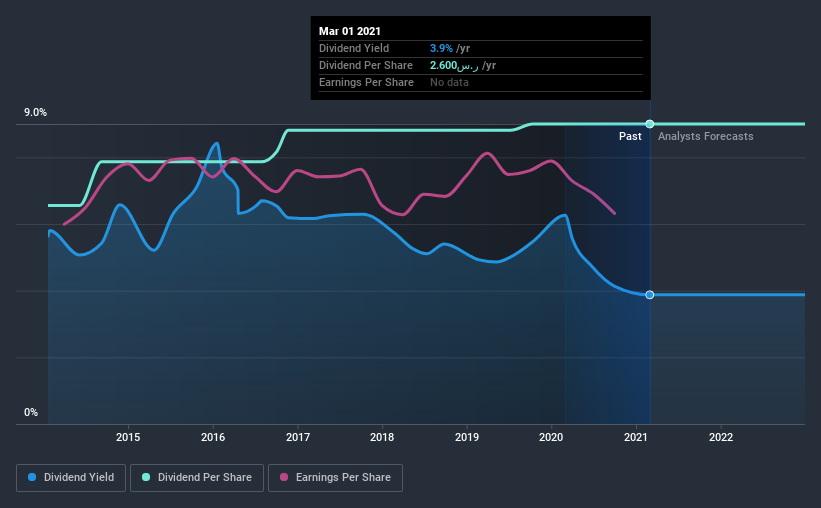Toggle the Dividend Yield legend series
This screenshot has width=821, height=508.
[71, 478]
